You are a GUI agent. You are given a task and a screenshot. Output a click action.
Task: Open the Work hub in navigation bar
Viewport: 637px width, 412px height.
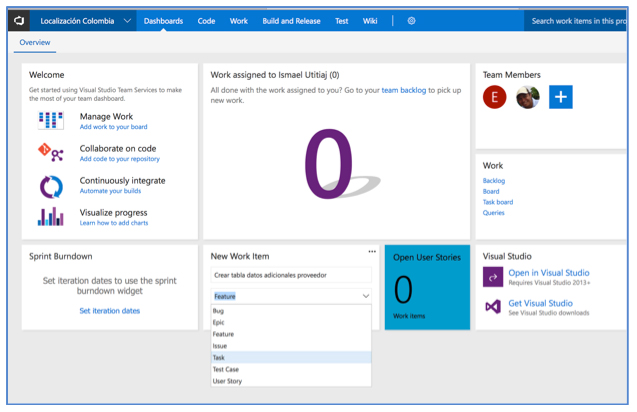[x=238, y=21]
